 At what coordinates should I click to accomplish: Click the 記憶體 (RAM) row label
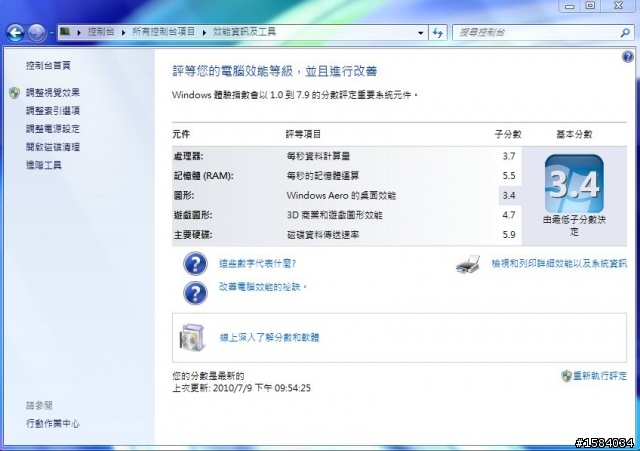coord(203,176)
